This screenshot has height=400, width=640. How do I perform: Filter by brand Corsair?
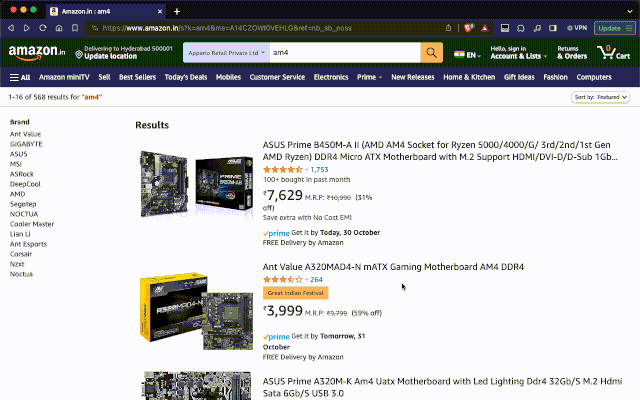coord(21,254)
